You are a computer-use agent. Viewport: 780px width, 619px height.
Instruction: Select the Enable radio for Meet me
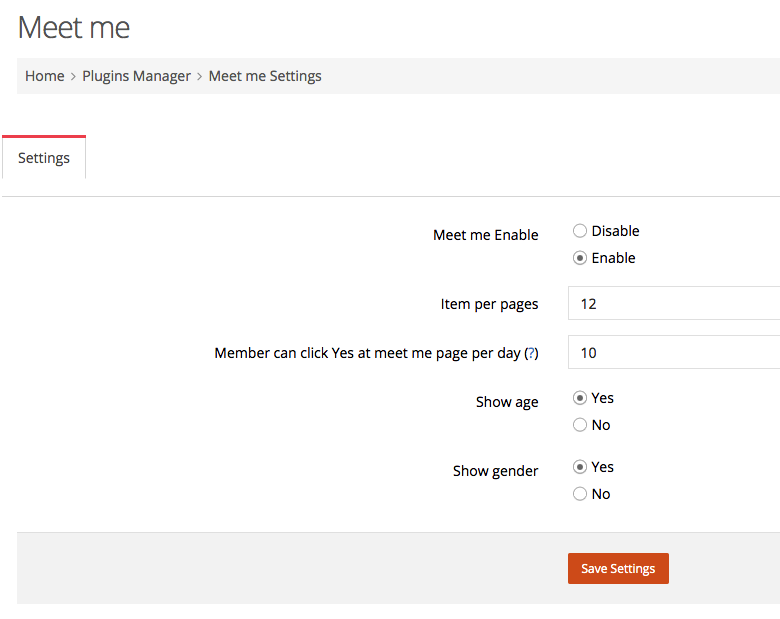(x=580, y=258)
